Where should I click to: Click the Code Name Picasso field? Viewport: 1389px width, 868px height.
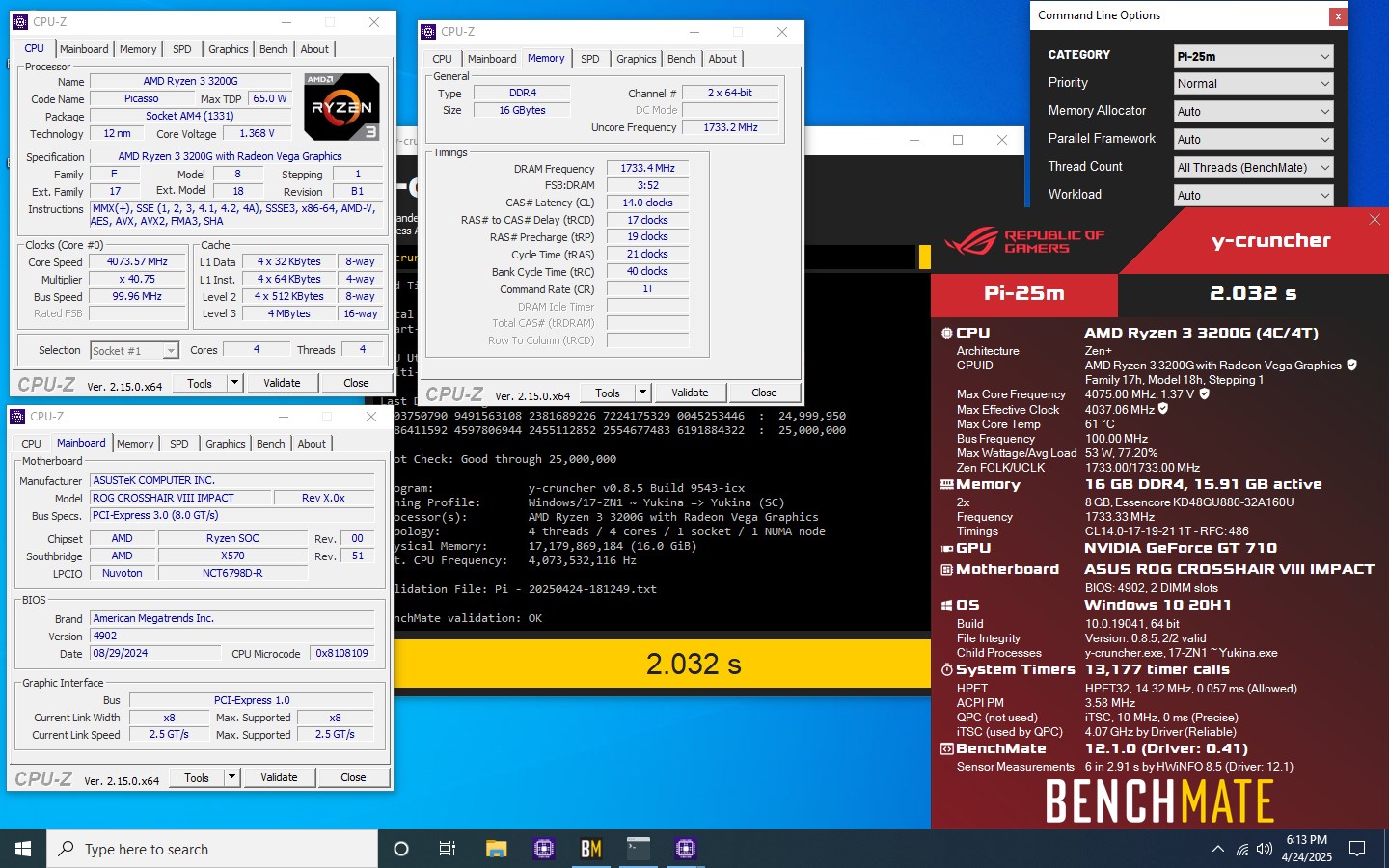(141, 98)
